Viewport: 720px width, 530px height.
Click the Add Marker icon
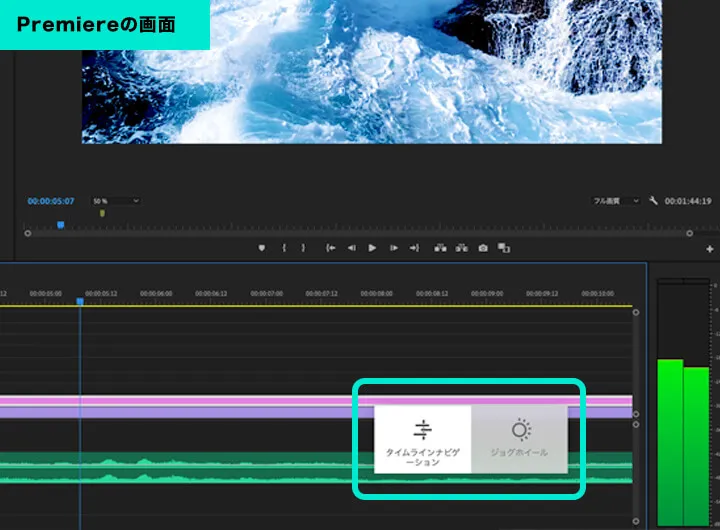[x=262, y=248]
